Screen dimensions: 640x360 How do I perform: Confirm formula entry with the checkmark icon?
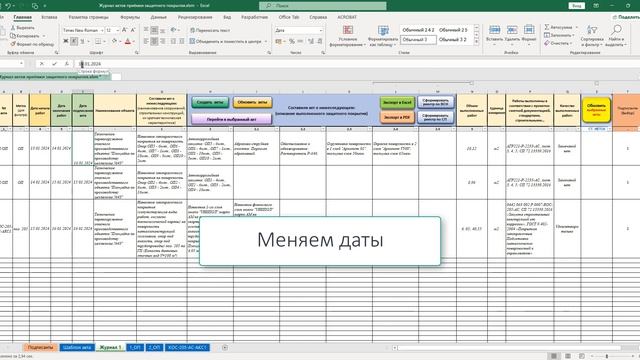tap(54, 64)
